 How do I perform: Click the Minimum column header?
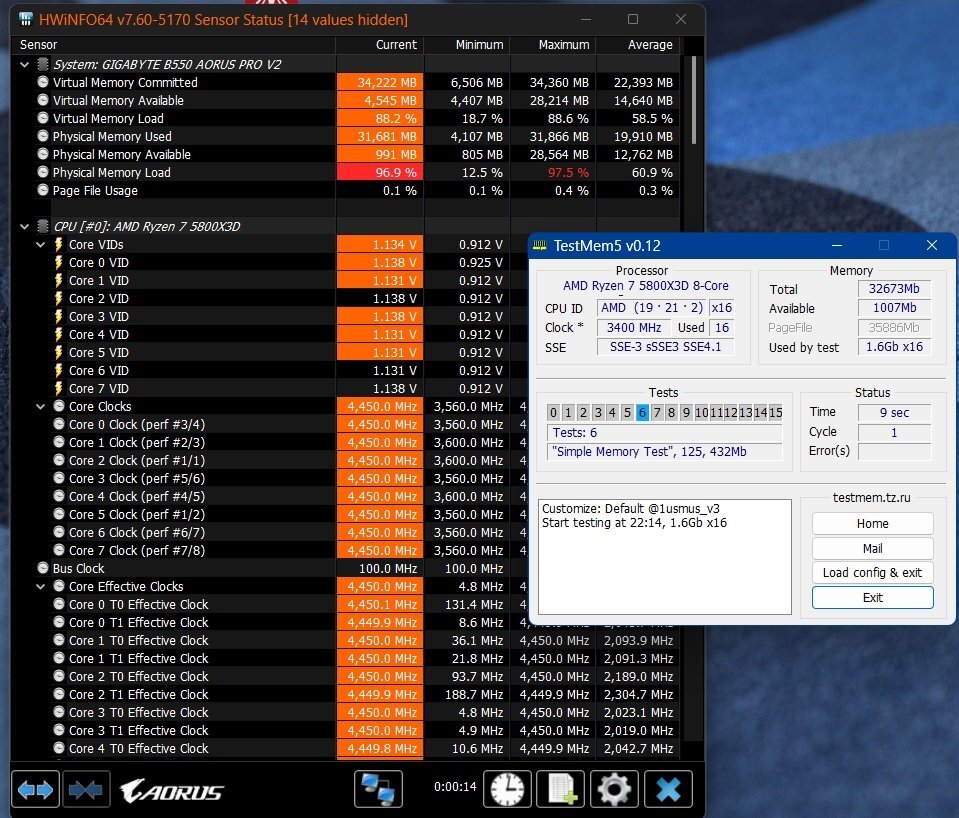[x=467, y=45]
